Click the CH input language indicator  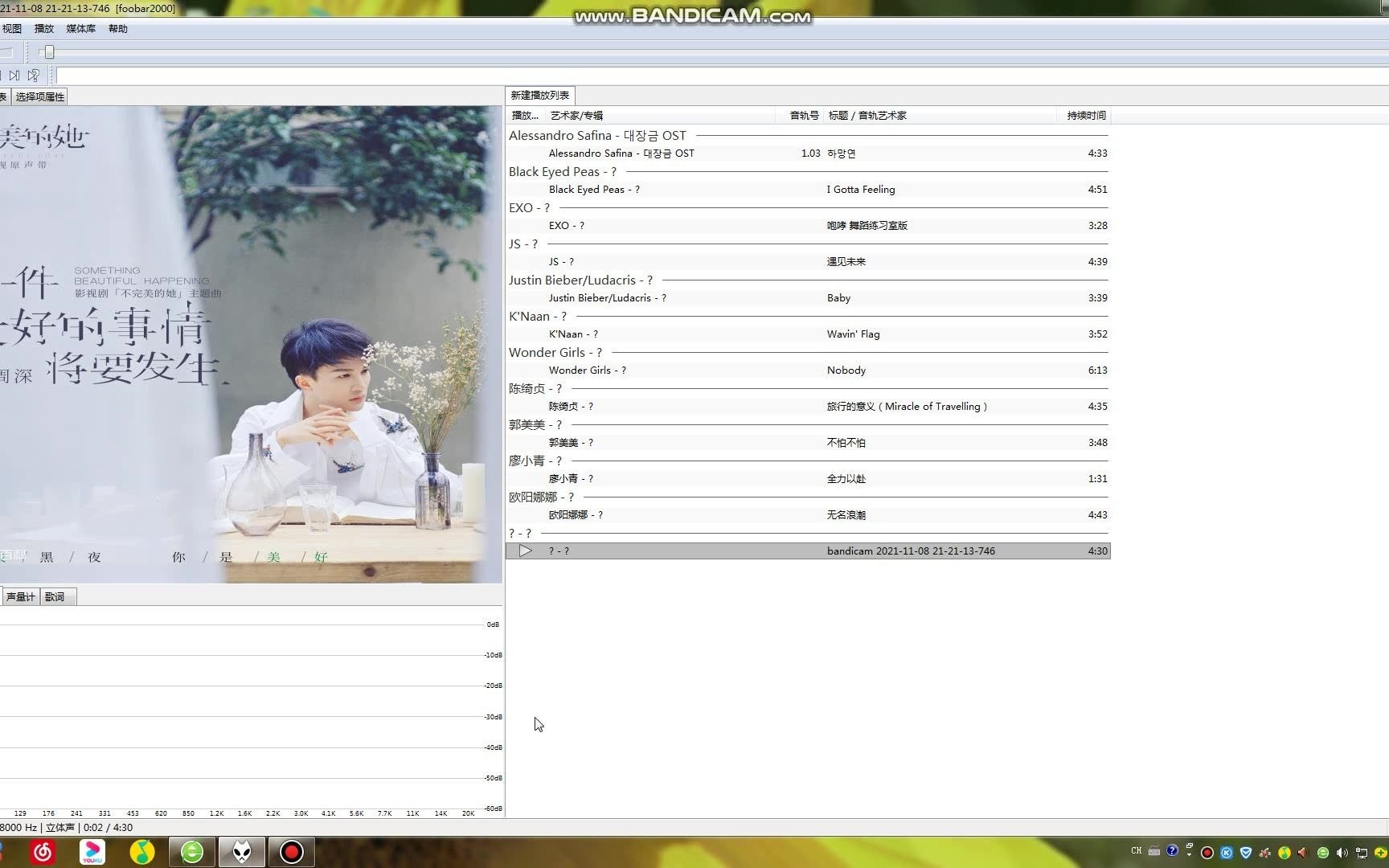(x=1136, y=850)
